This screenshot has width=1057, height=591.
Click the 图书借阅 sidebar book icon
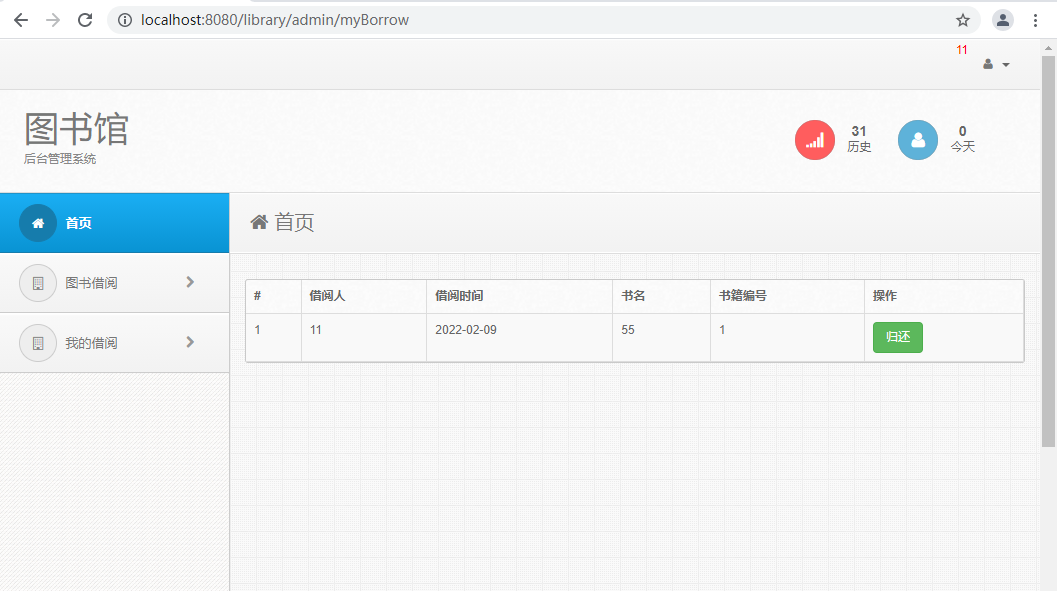(38, 283)
